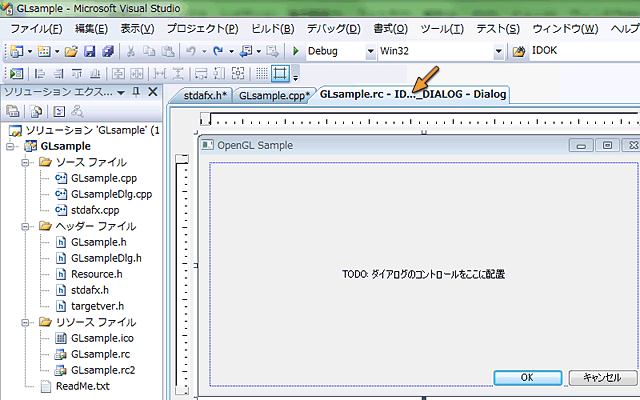Click the Find in Files icon beside IDOK
Viewport: 640px width, 400px height.
pos(519,51)
